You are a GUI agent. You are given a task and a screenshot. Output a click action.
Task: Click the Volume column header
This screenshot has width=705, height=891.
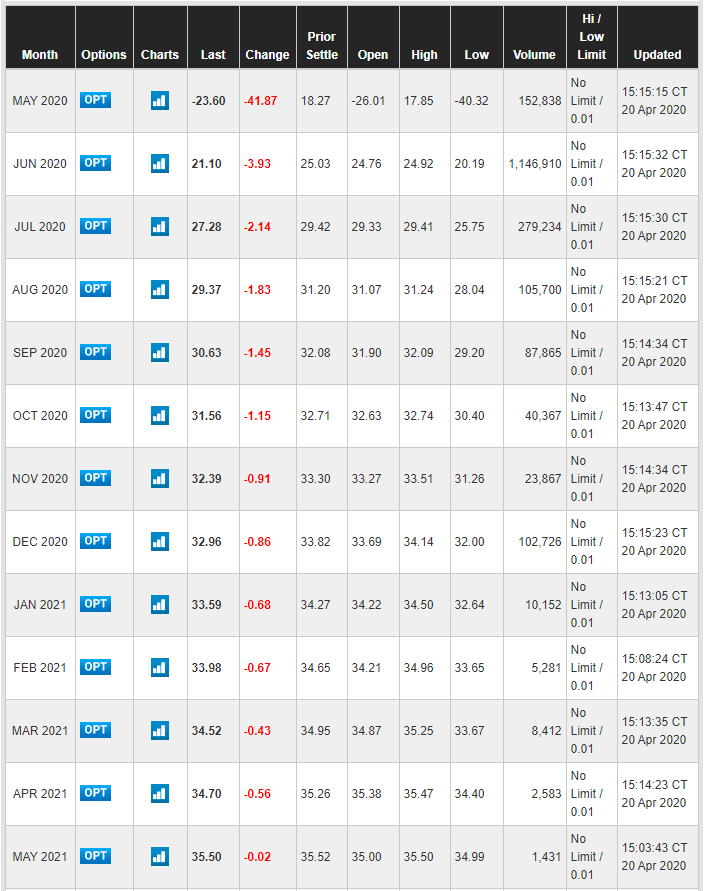[534, 55]
